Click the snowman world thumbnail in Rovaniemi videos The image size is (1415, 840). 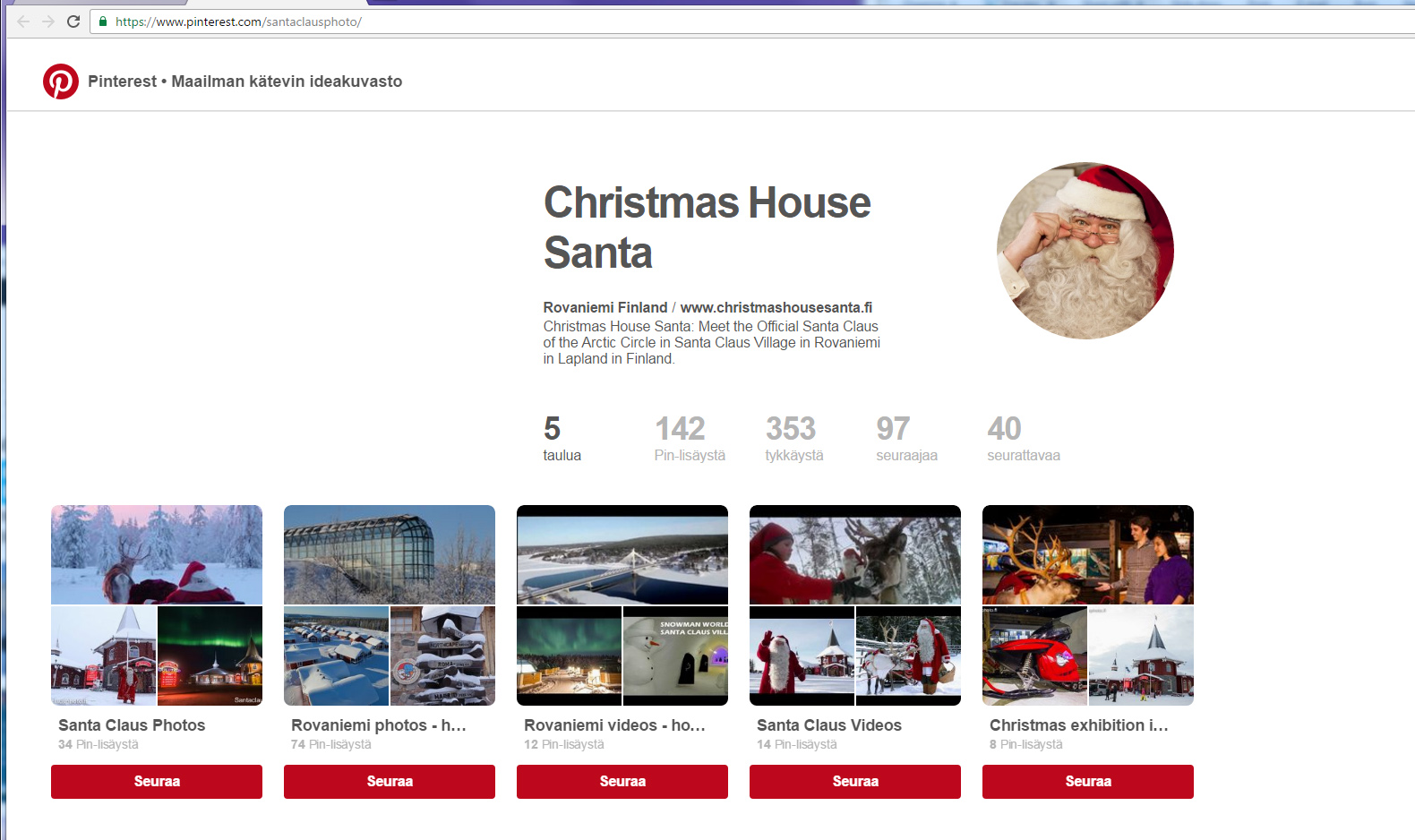click(x=676, y=656)
